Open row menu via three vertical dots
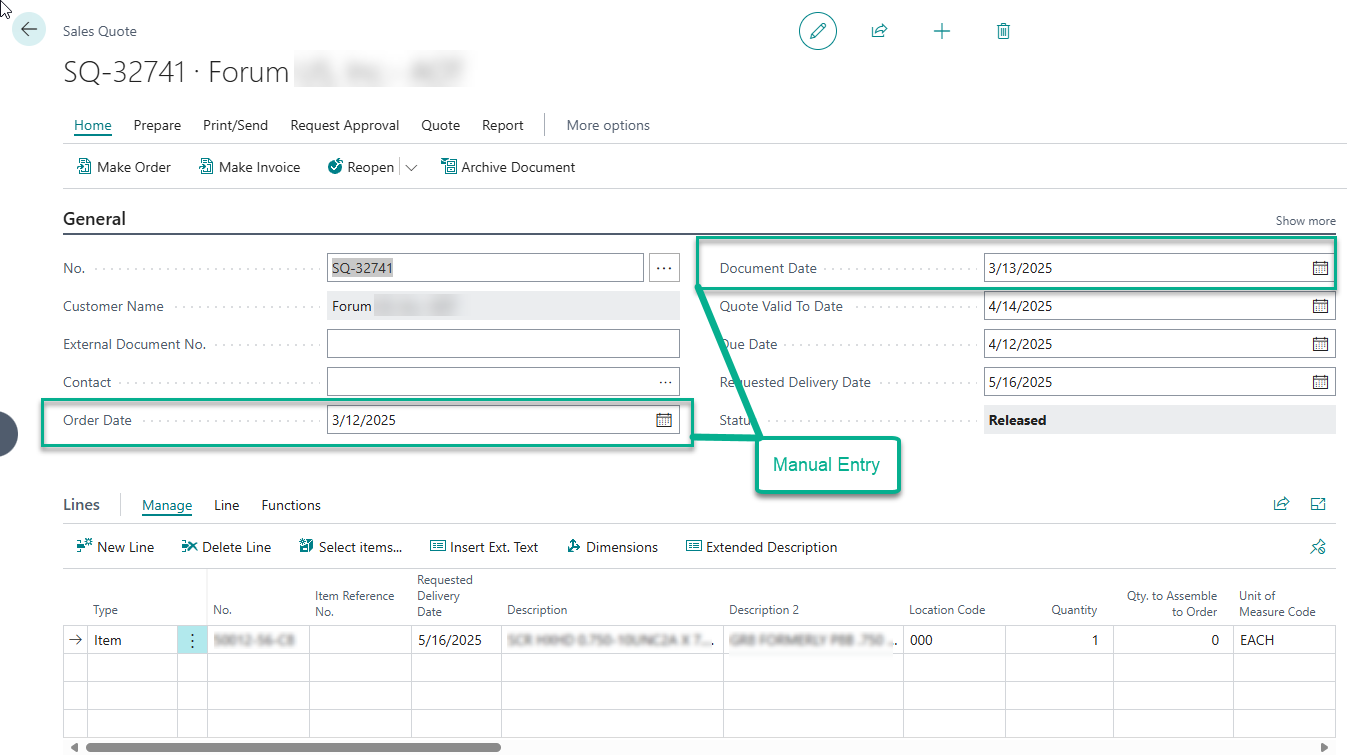The width and height of the screenshot is (1347, 756). (192, 640)
